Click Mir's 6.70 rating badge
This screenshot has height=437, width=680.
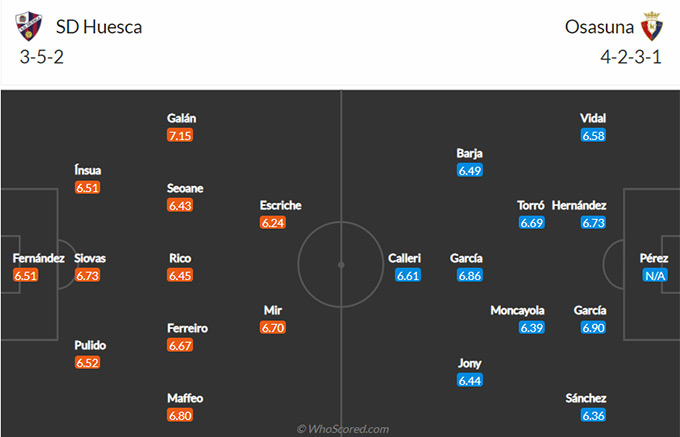pyautogui.click(x=273, y=327)
